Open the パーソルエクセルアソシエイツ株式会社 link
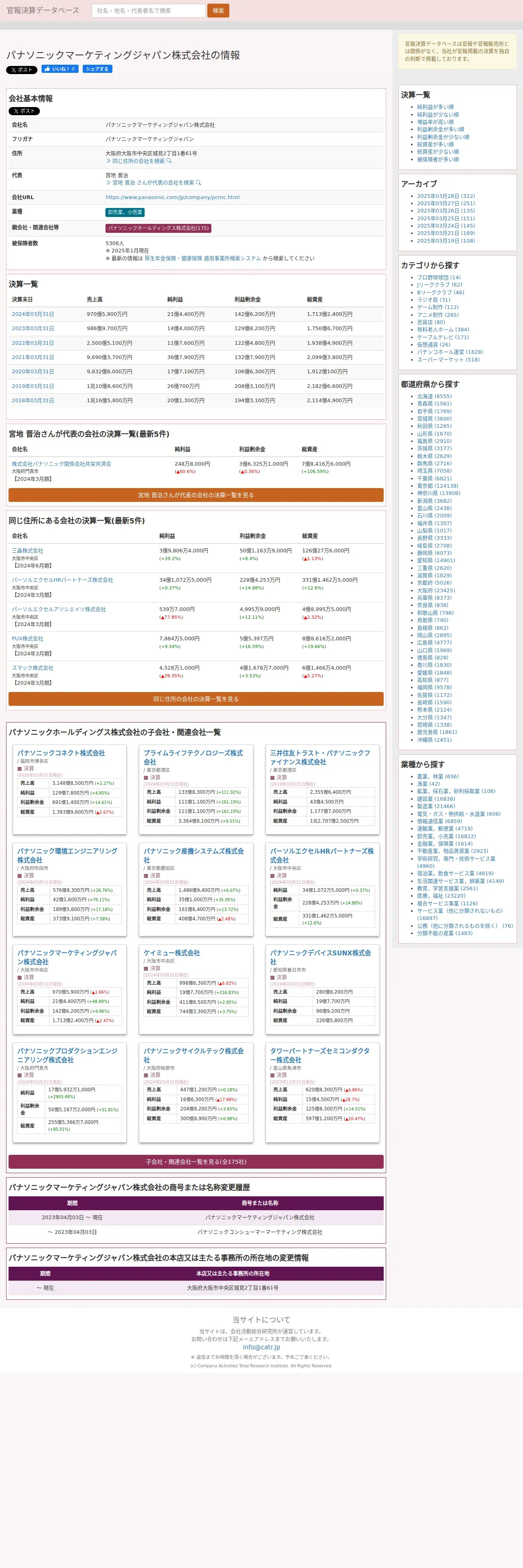The image size is (523, 1568). tap(59, 609)
